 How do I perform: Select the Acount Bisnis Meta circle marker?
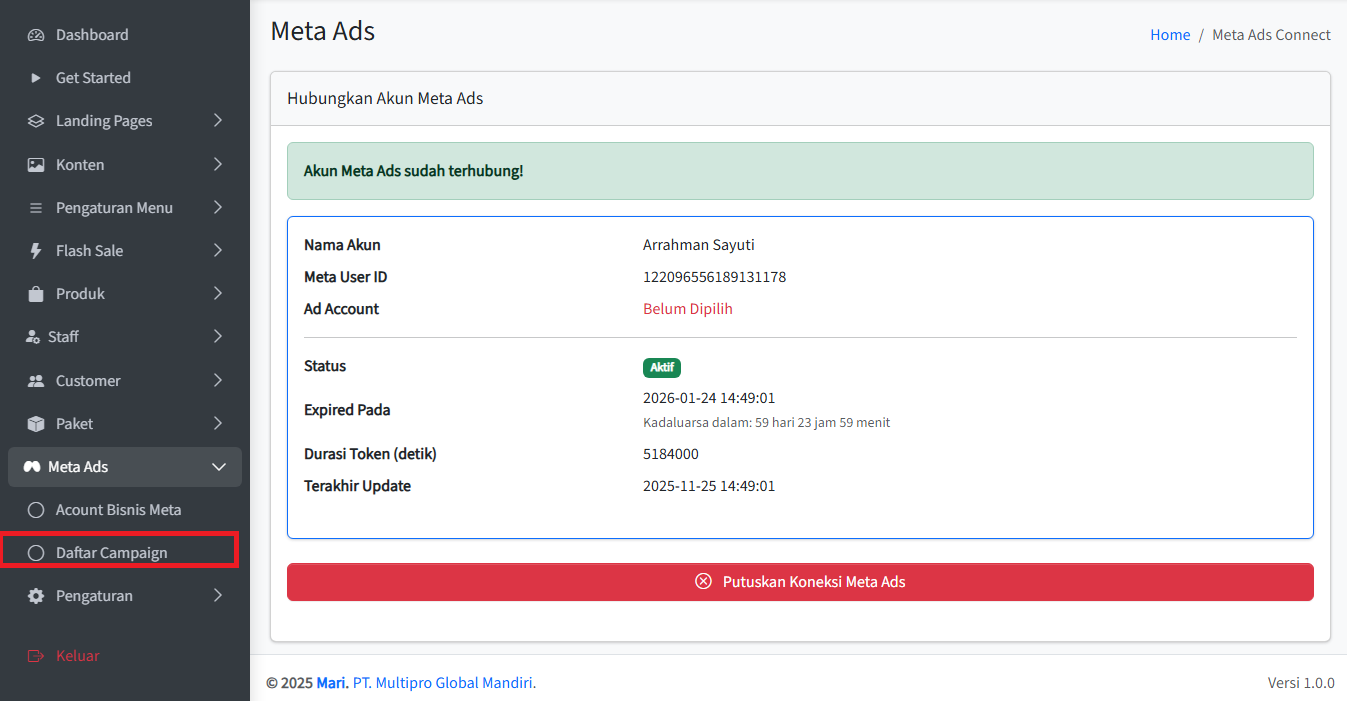pos(36,510)
